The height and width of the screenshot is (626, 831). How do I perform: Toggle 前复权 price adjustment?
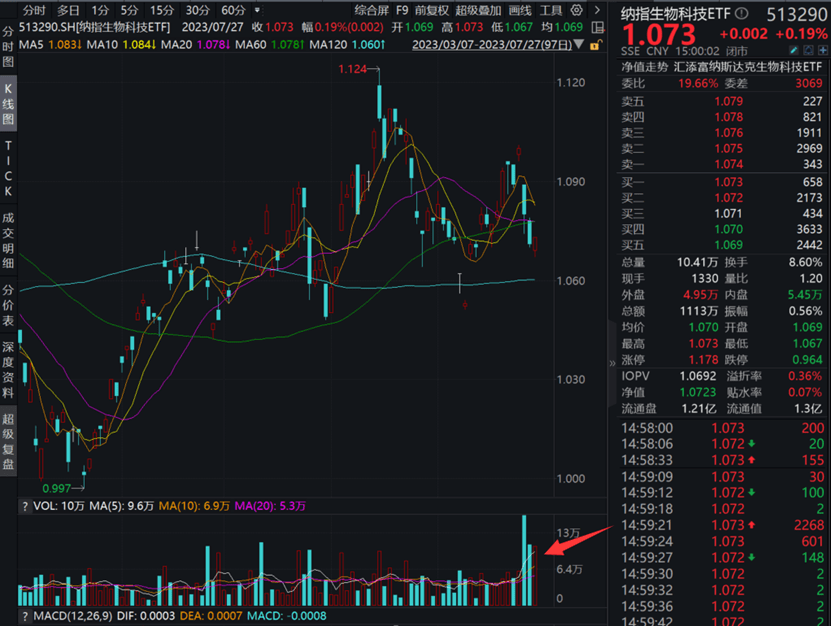tap(433, 9)
